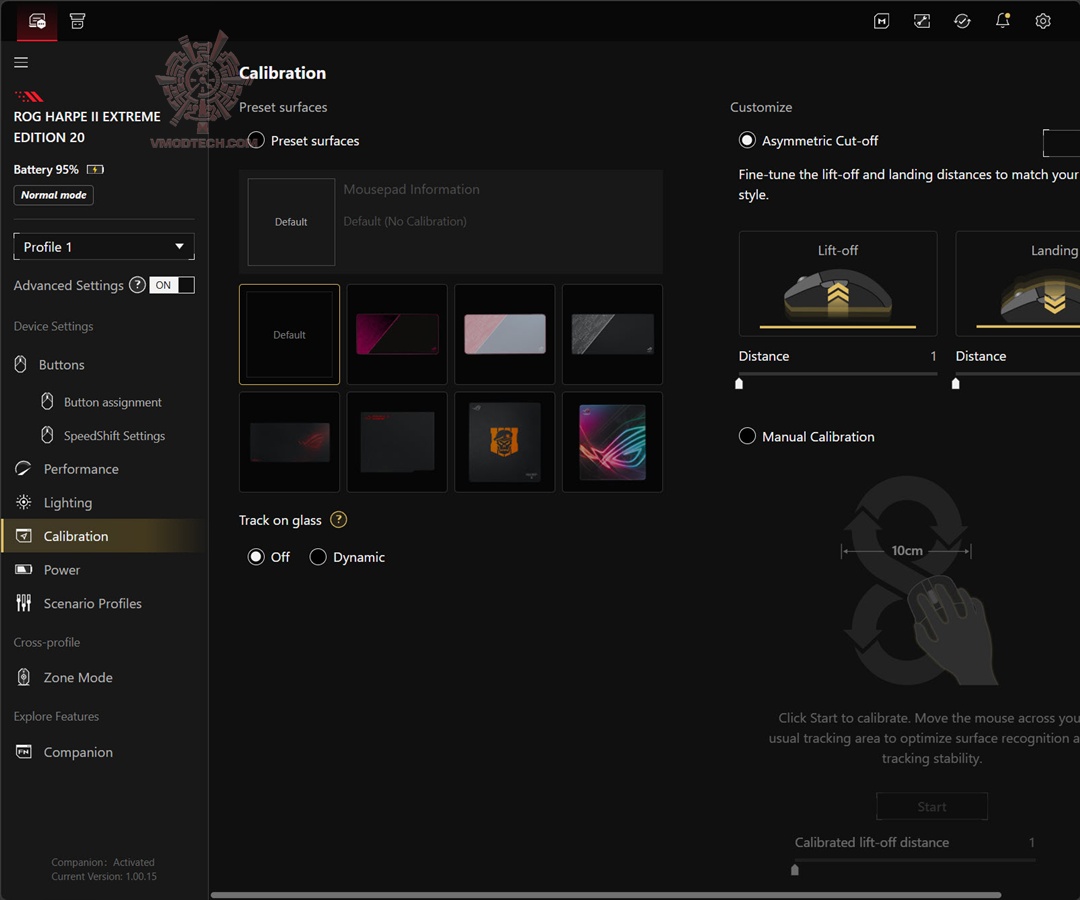The height and width of the screenshot is (900, 1080).
Task: Adjust the Landing Distance slider handle
Action: (x=955, y=384)
